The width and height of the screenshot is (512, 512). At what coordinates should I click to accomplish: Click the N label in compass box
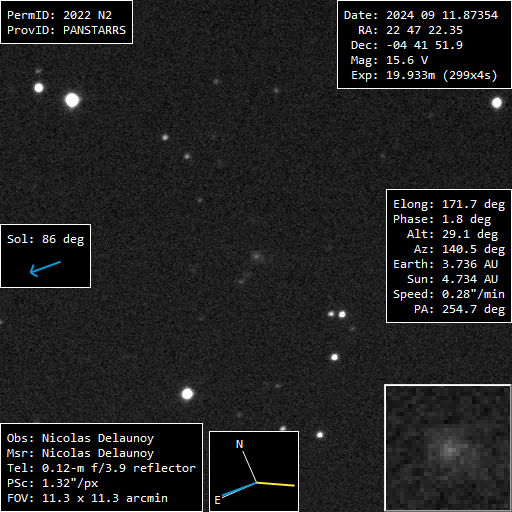(239, 444)
